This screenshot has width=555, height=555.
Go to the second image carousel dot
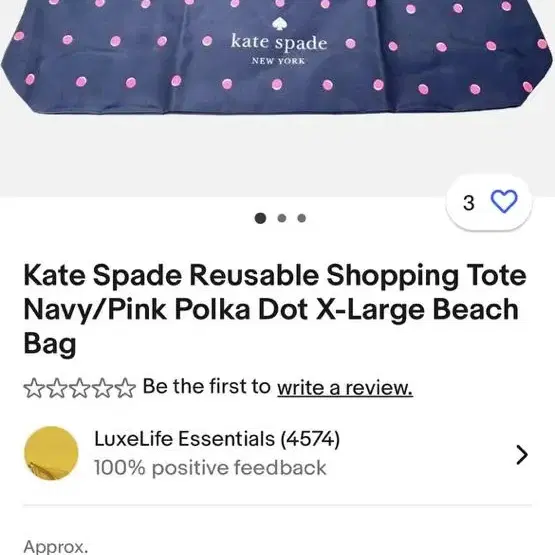282,218
